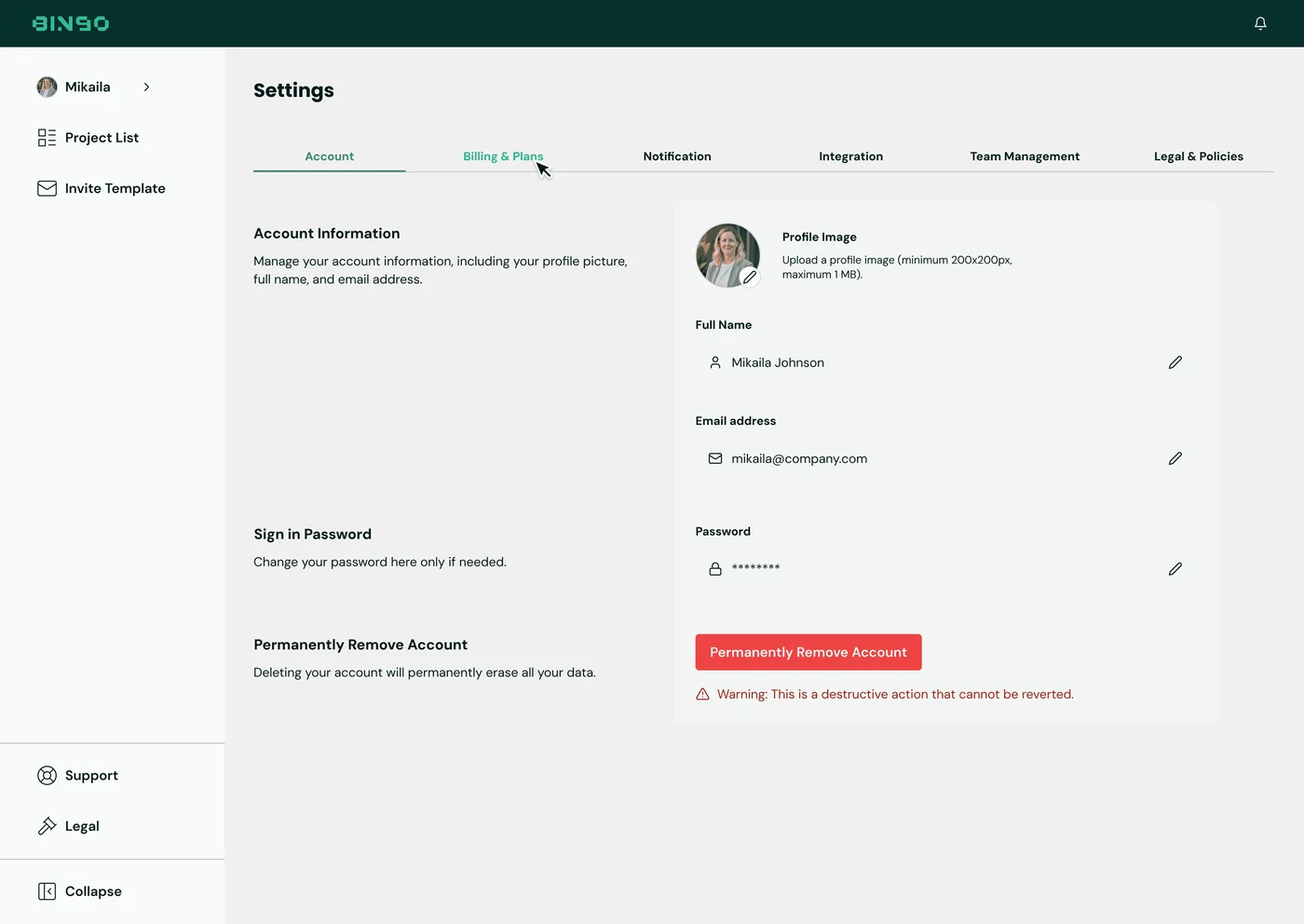This screenshot has width=1304, height=924.
Task: Open Support from sidebar
Action: click(x=91, y=775)
